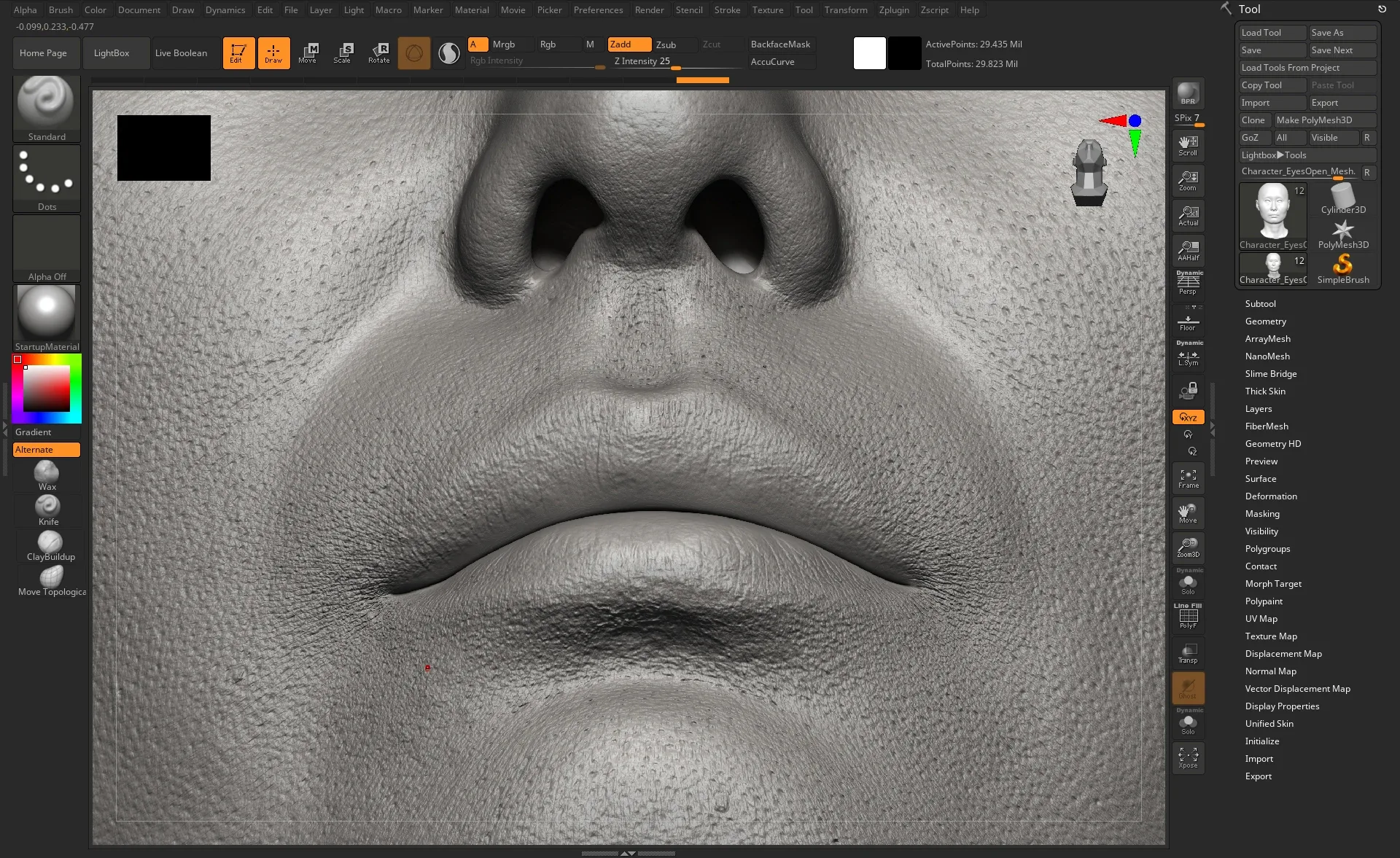This screenshot has height=858, width=1400.
Task: Disable Ghost mode on the right shelf
Action: coord(1188,688)
